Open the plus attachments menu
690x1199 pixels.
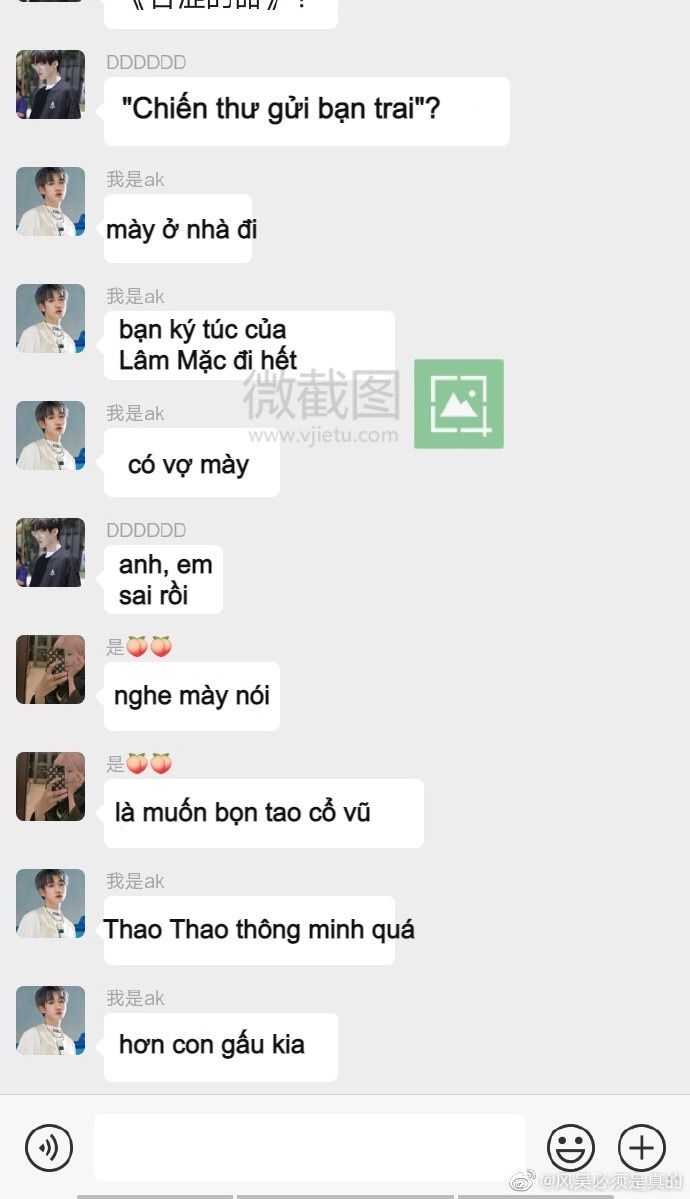[x=642, y=1147]
